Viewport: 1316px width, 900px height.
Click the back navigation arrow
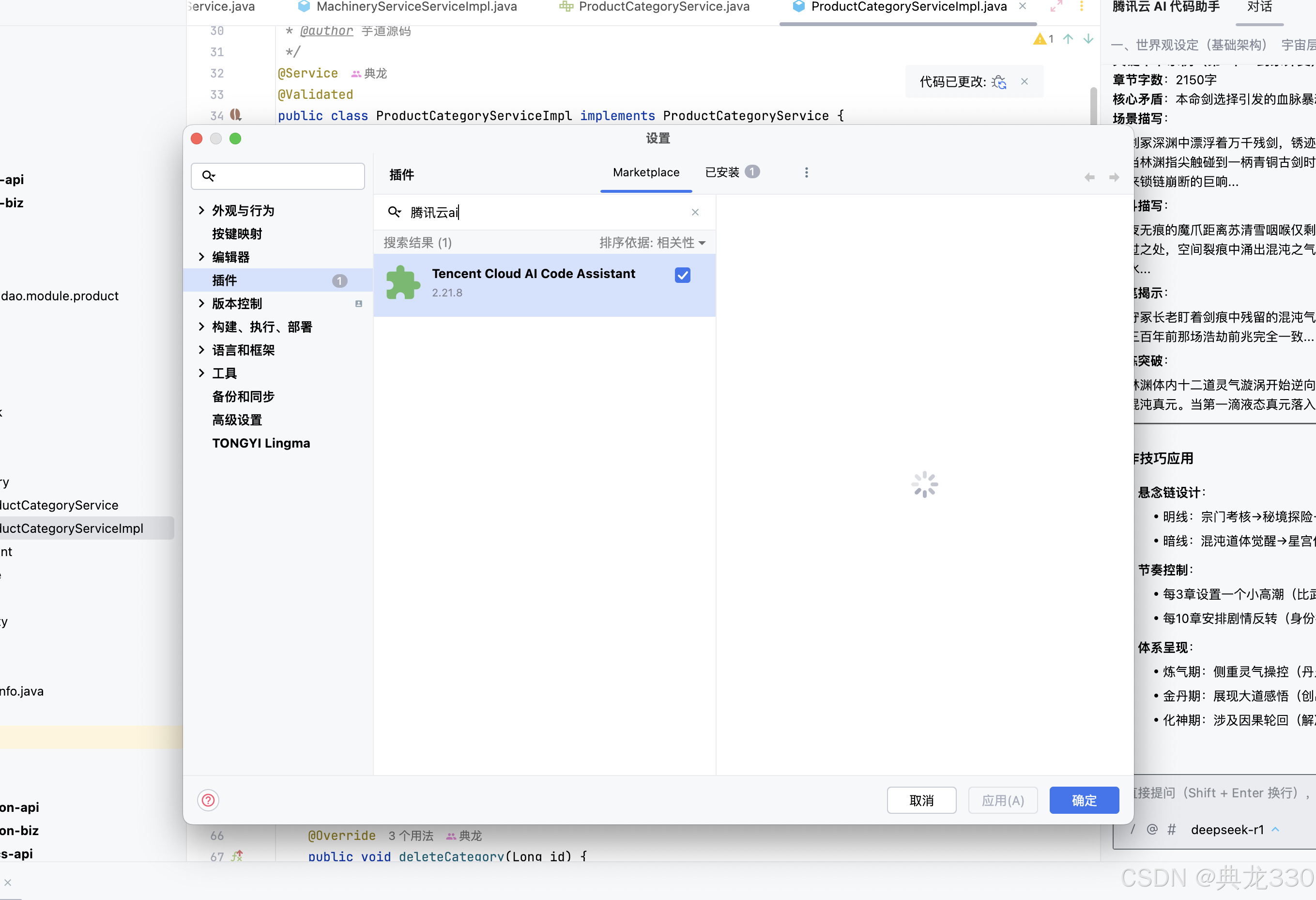(1089, 177)
